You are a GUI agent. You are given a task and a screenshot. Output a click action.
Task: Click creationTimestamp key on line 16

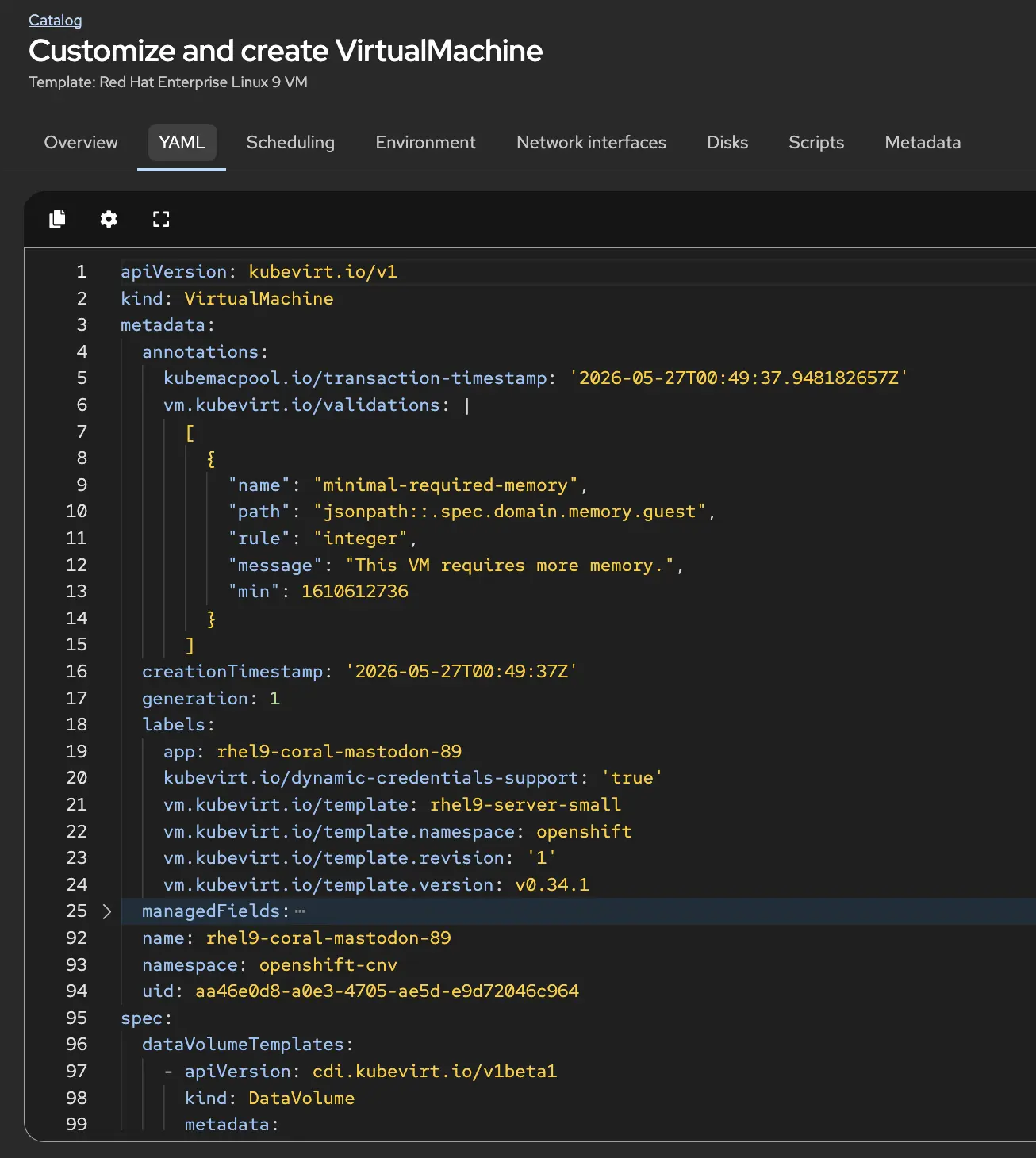(x=232, y=672)
